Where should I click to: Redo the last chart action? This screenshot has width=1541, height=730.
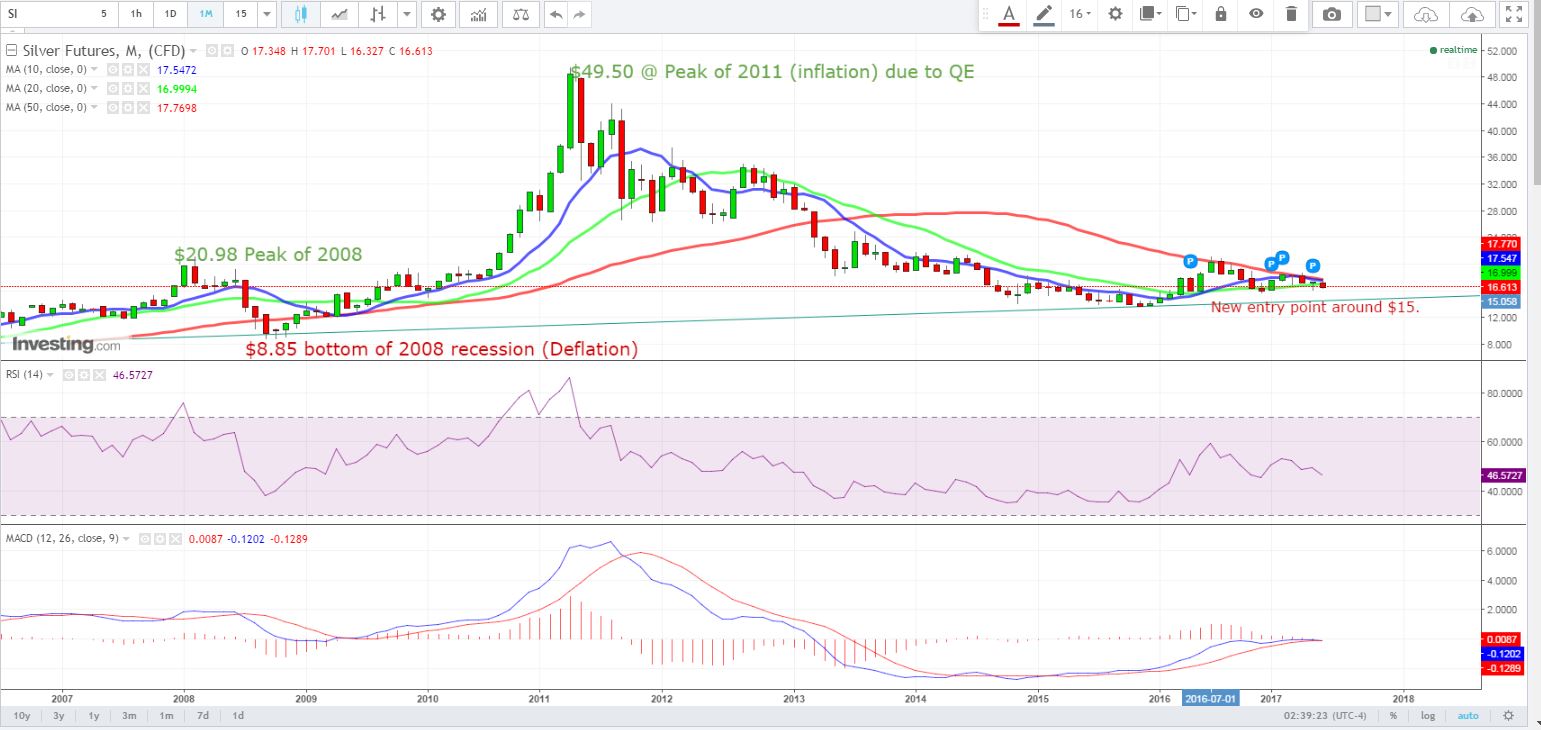tap(579, 14)
